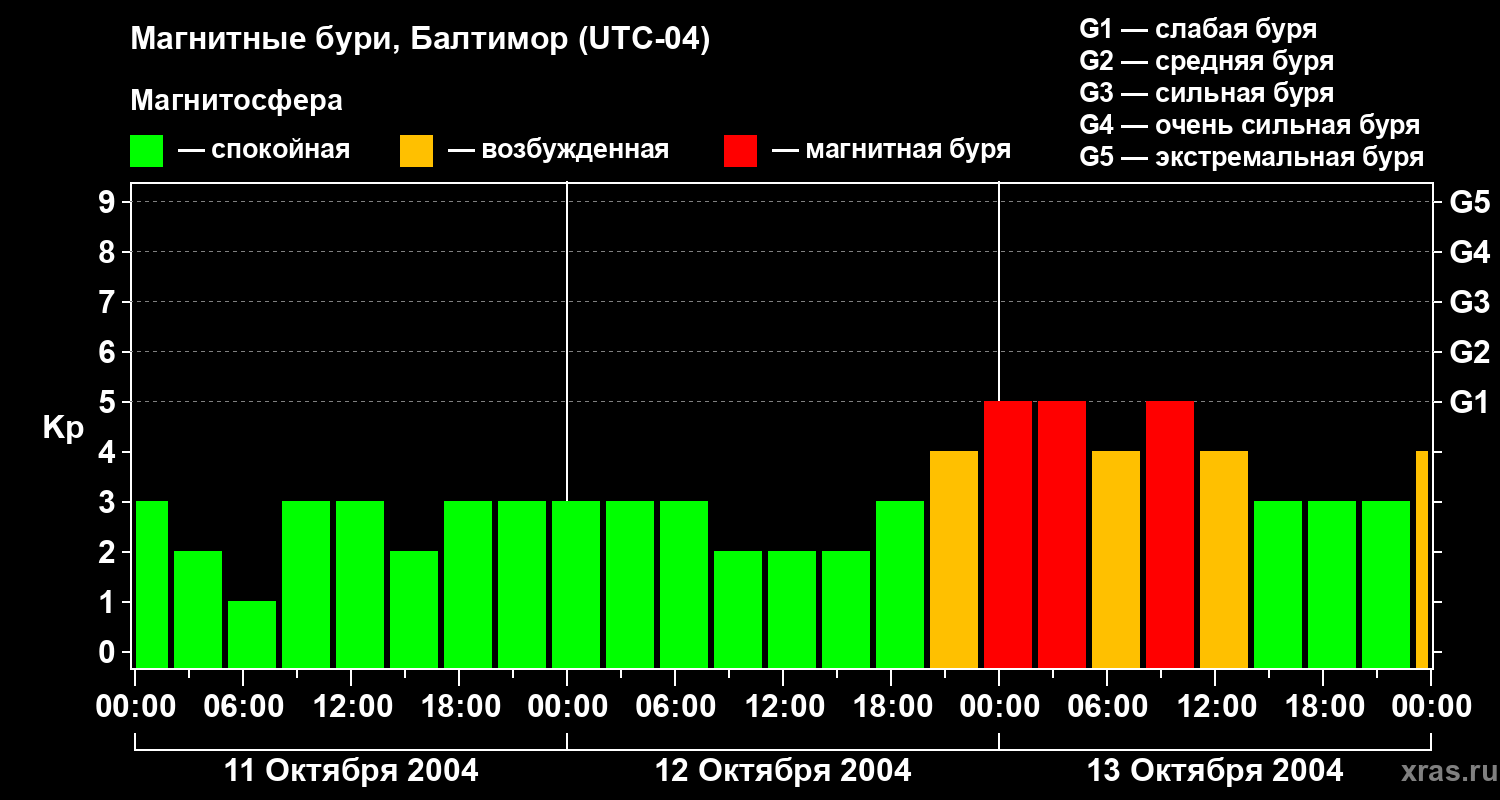Screen dimensions: 1500x800
Task: Click the '13 Октября 2004' date label
Action: click(x=1215, y=771)
